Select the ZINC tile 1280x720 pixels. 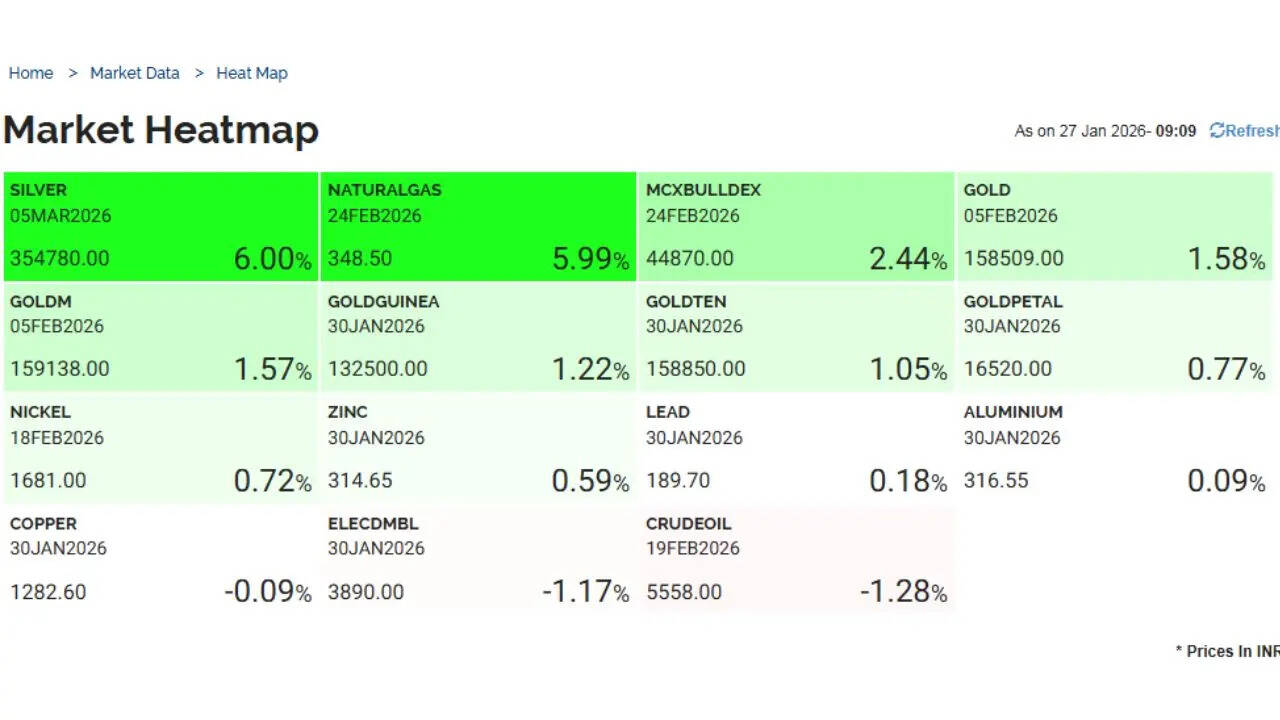click(478, 448)
